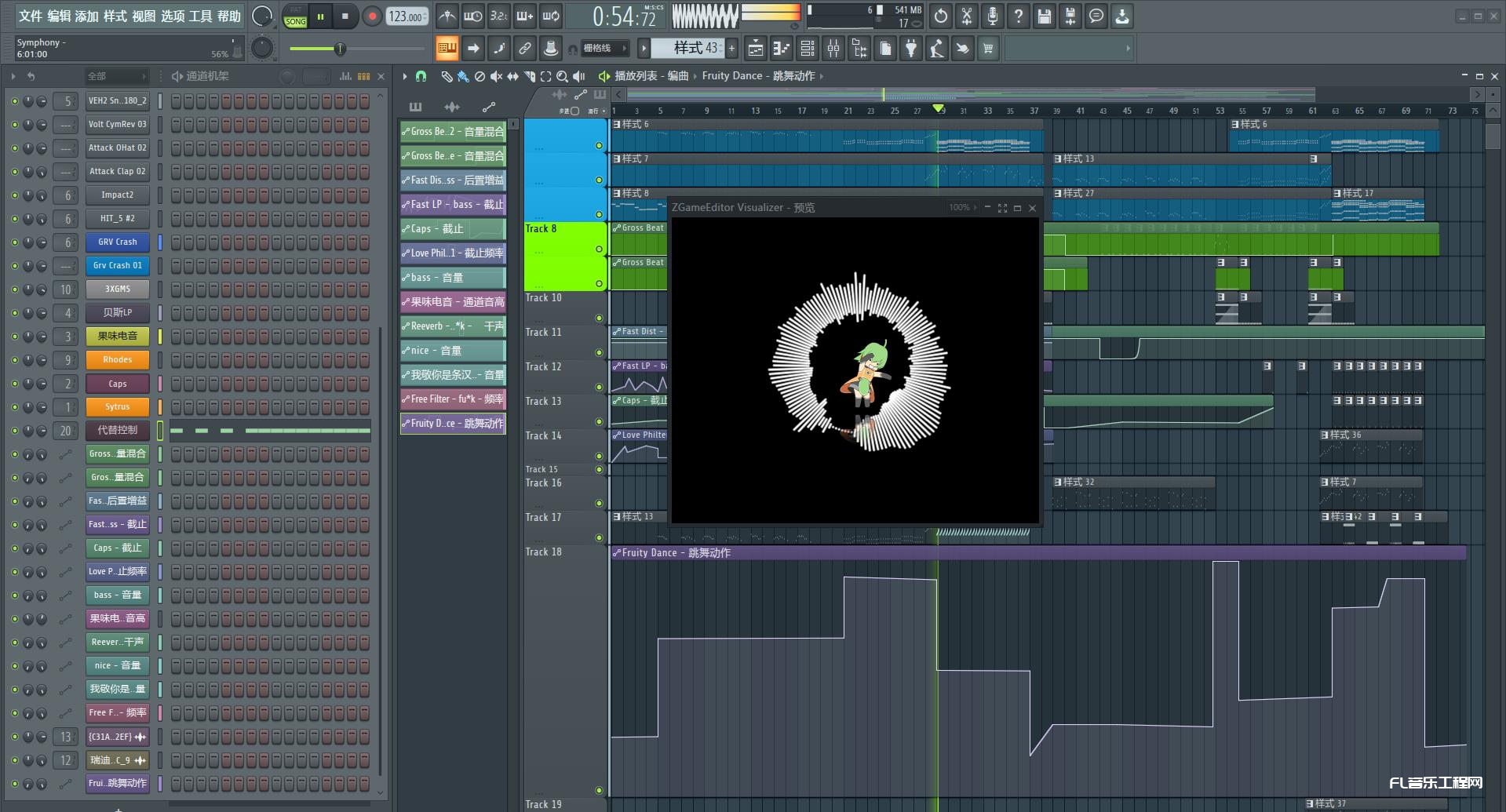Mute Track 12 in playlist

click(599, 387)
